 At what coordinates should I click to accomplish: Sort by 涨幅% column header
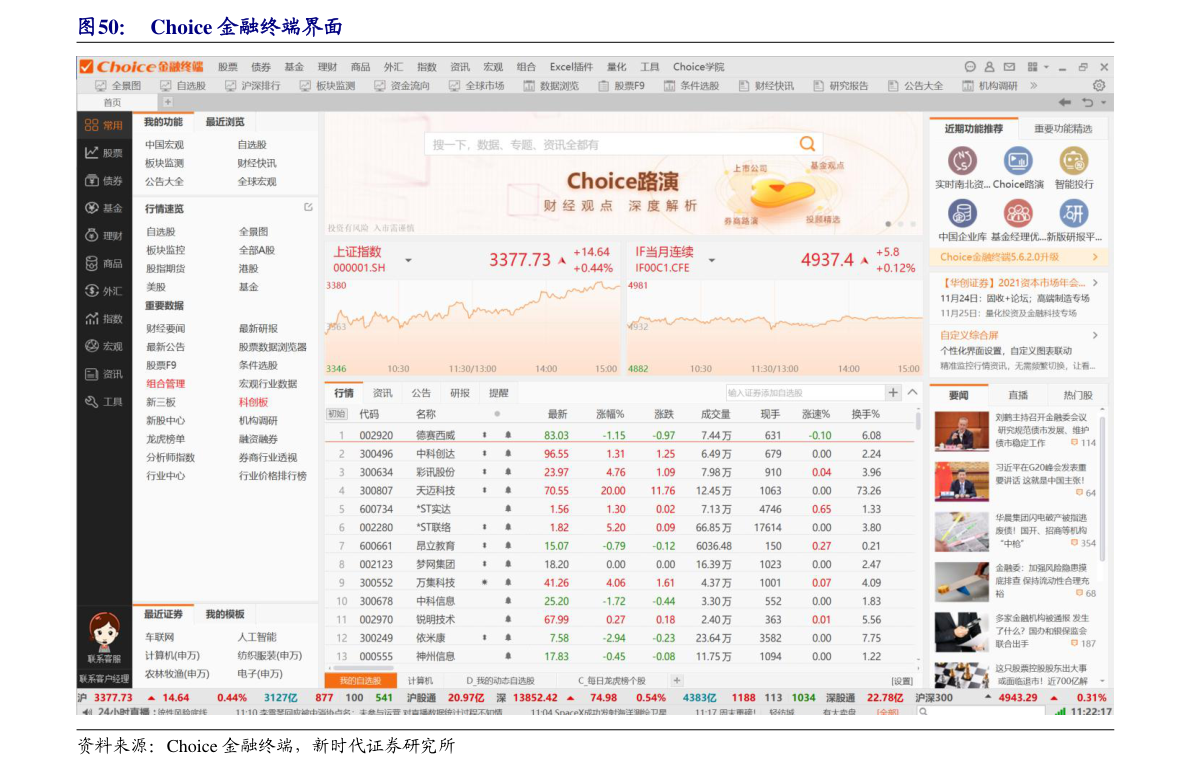tap(610, 414)
